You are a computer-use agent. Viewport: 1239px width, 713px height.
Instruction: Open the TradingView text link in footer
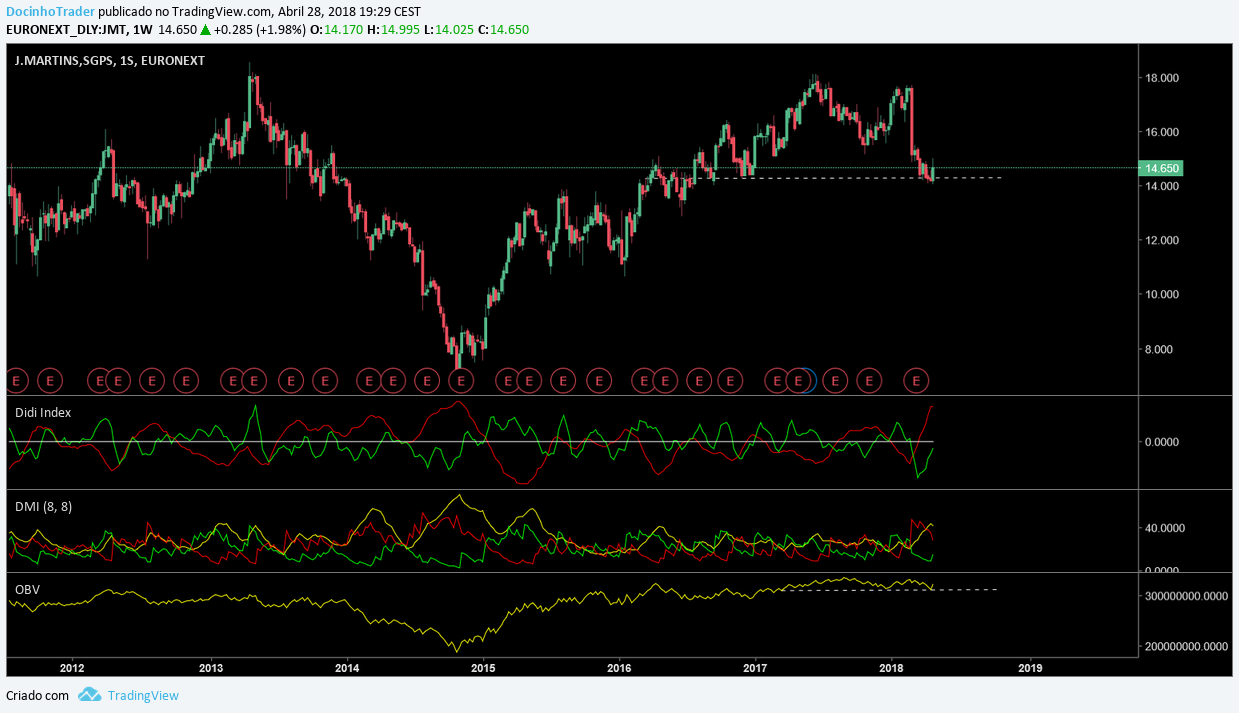pyautogui.click(x=143, y=695)
